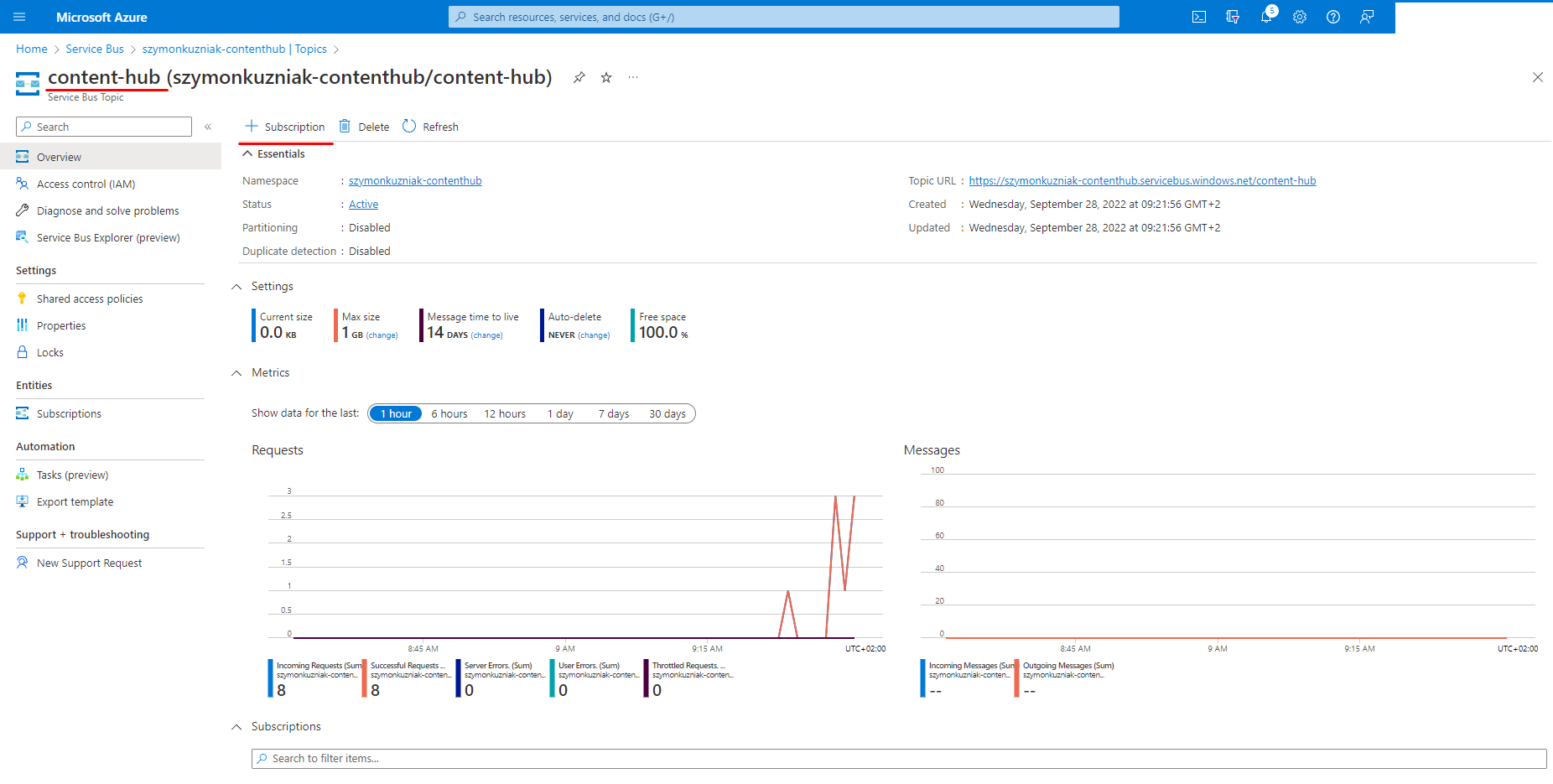The width and height of the screenshot is (1553, 784).
Task: Open Overview in the side menu
Action: point(111,157)
